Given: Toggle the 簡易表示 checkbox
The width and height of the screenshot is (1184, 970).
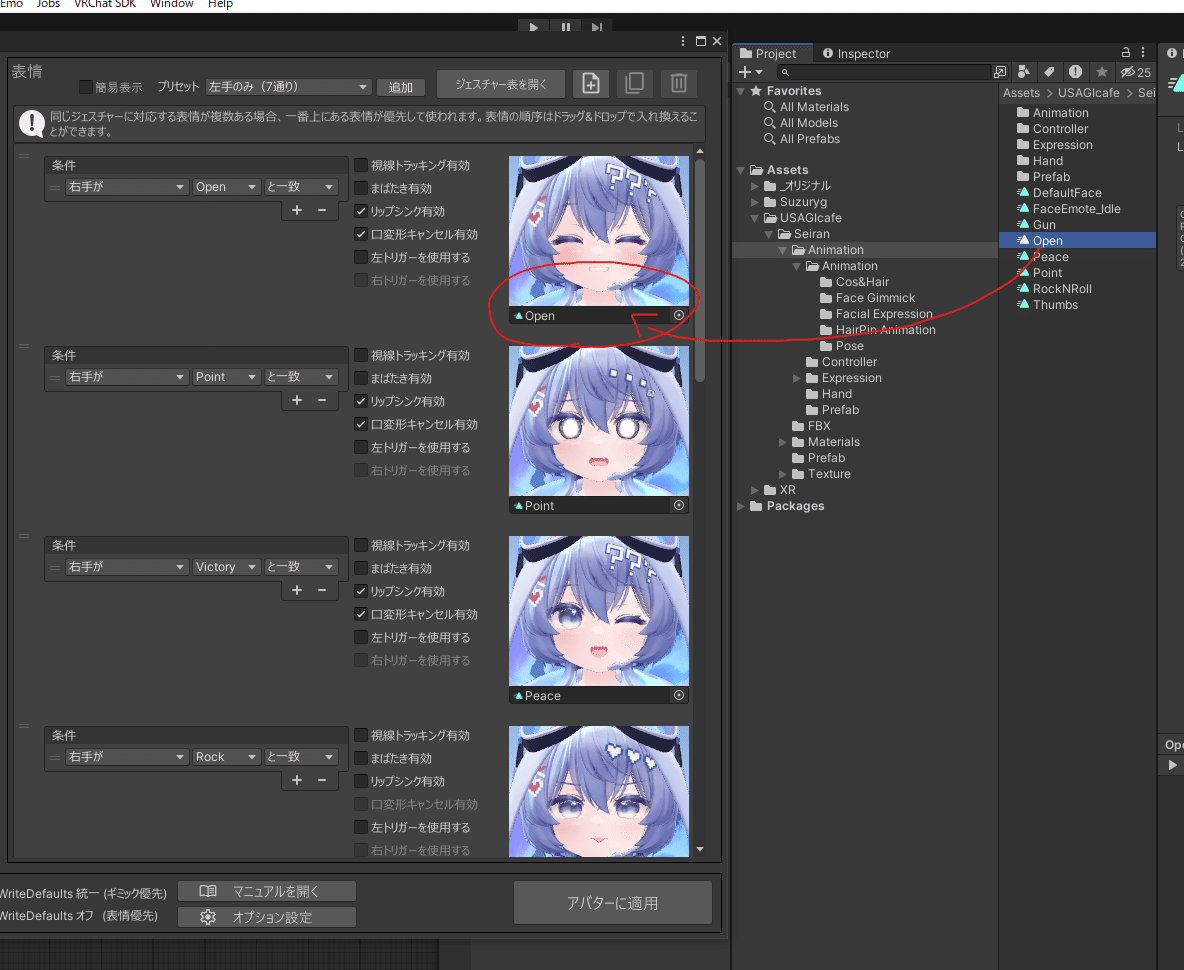Looking at the screenshot, I should point(85,87).
